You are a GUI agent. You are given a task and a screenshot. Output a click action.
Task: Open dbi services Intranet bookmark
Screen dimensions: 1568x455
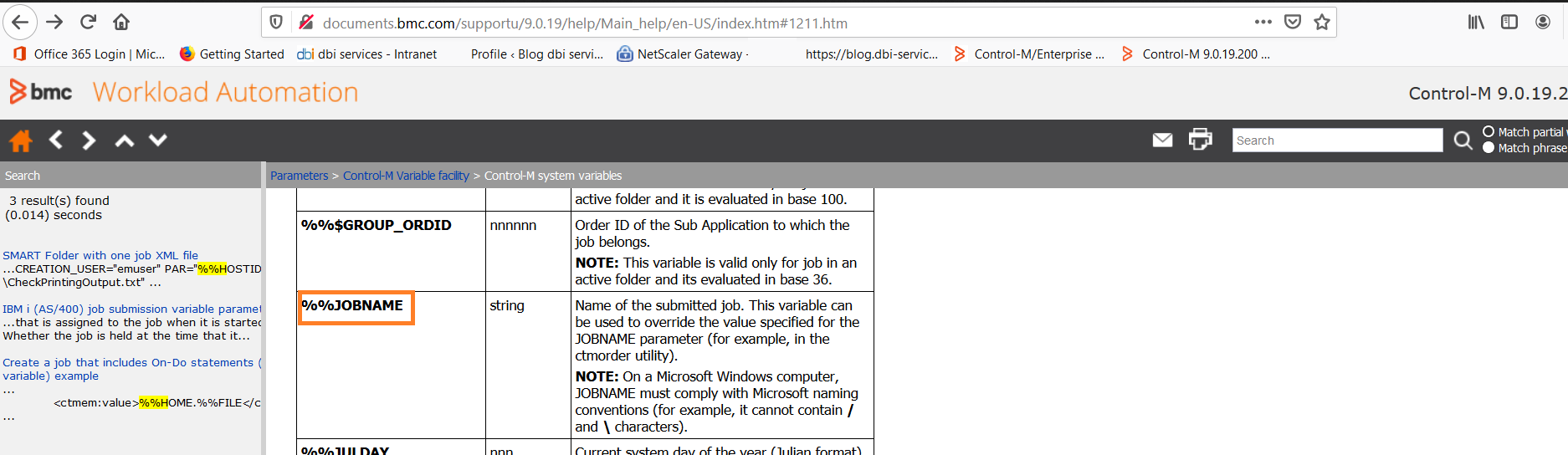367,54
